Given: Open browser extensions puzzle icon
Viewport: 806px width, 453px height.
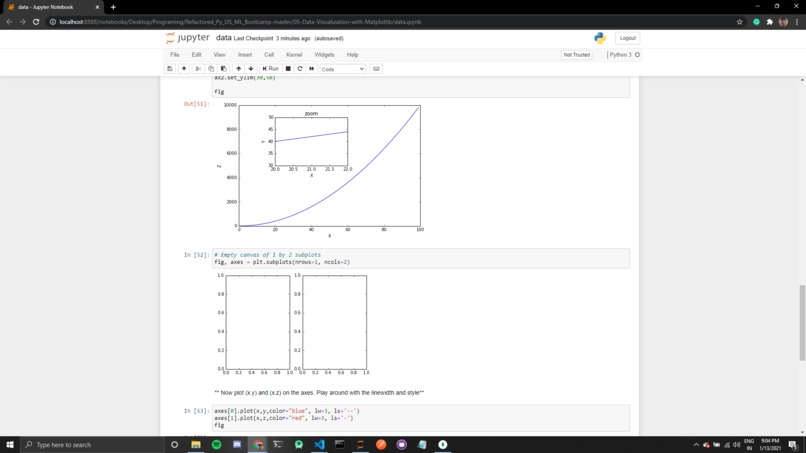Looking at the screenshot, I should tap(770, 22).
